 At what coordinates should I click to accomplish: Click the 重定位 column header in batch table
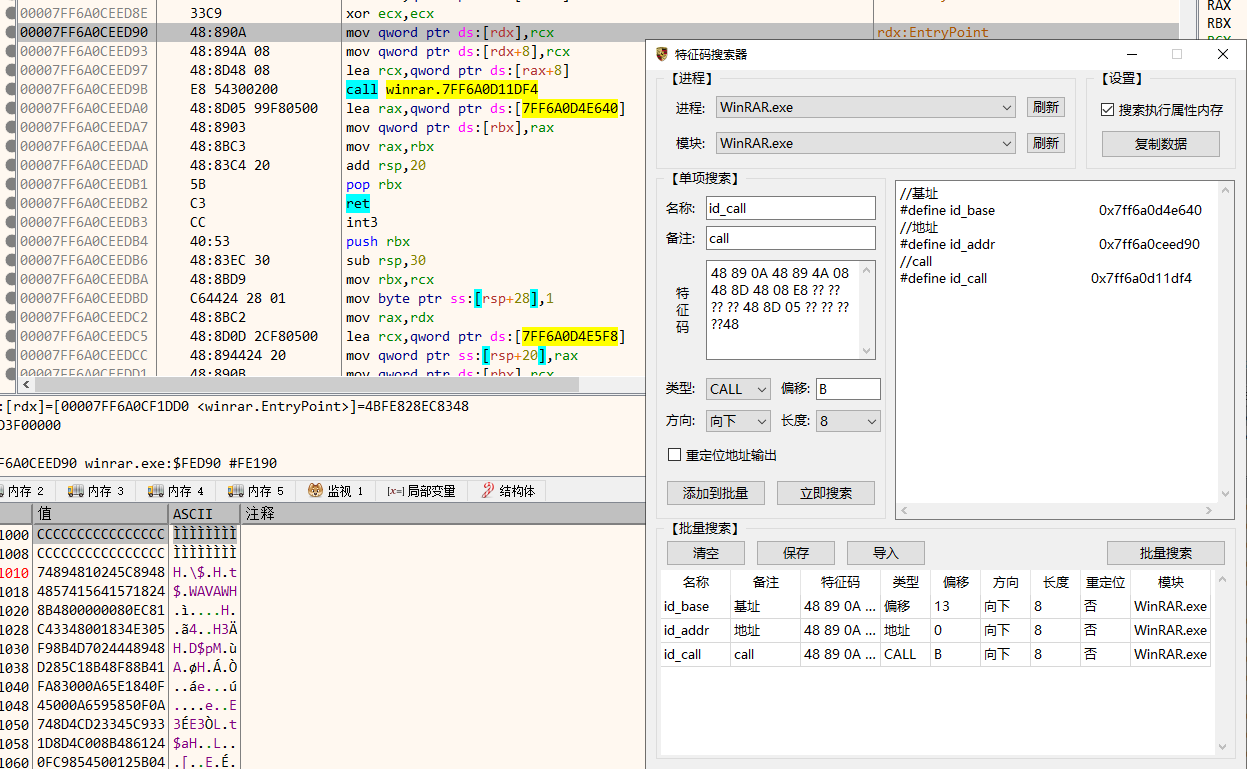1105,582
